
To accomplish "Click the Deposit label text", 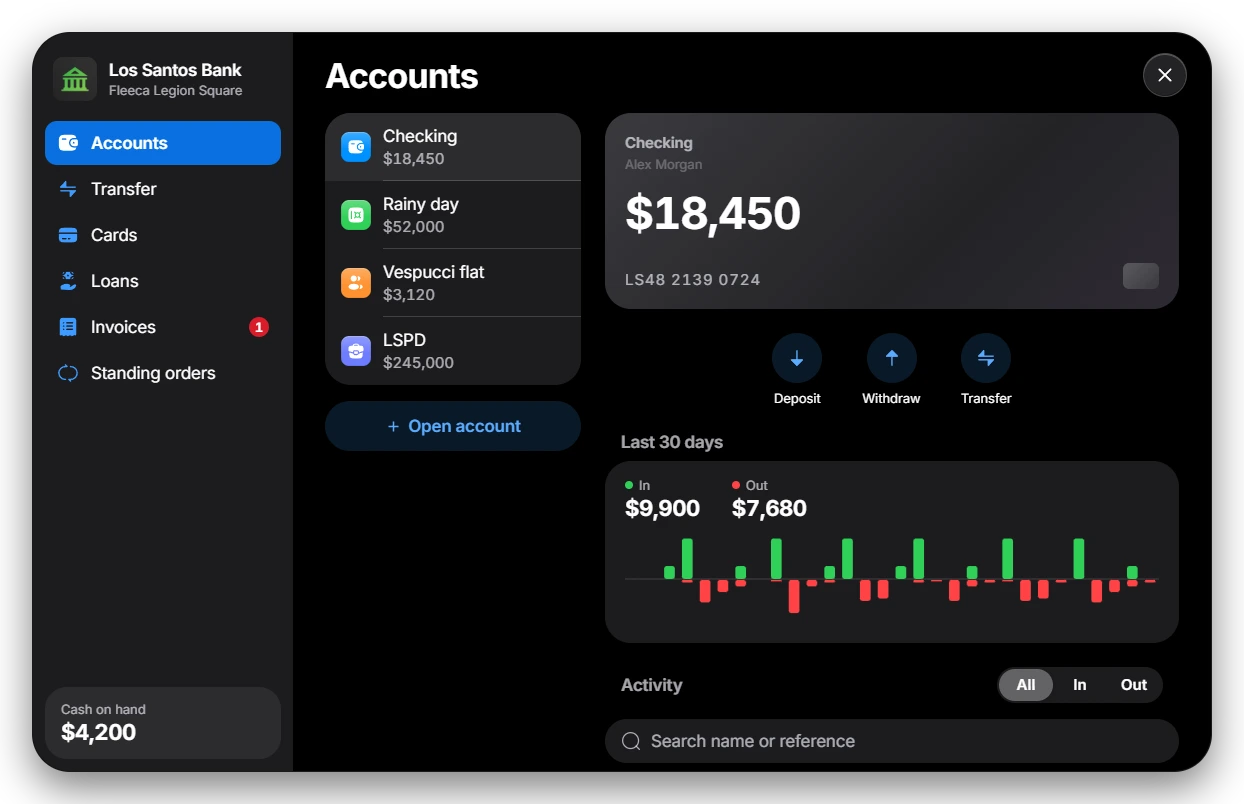I will click(x=797, y=398).
